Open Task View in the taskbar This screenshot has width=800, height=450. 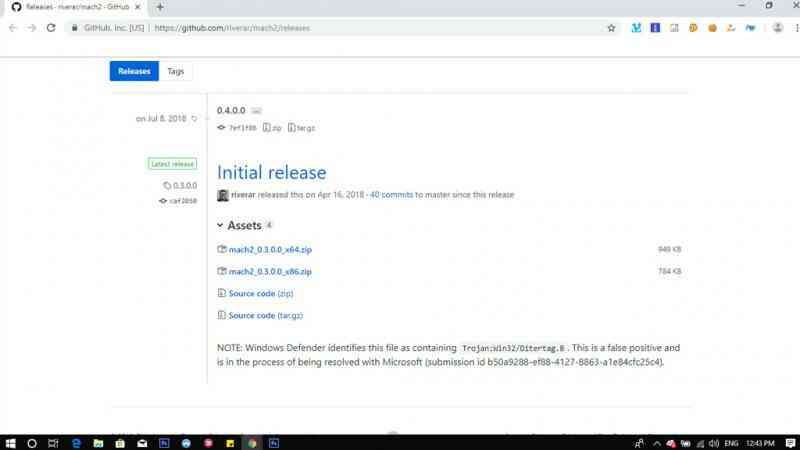[x=53, y=443]
